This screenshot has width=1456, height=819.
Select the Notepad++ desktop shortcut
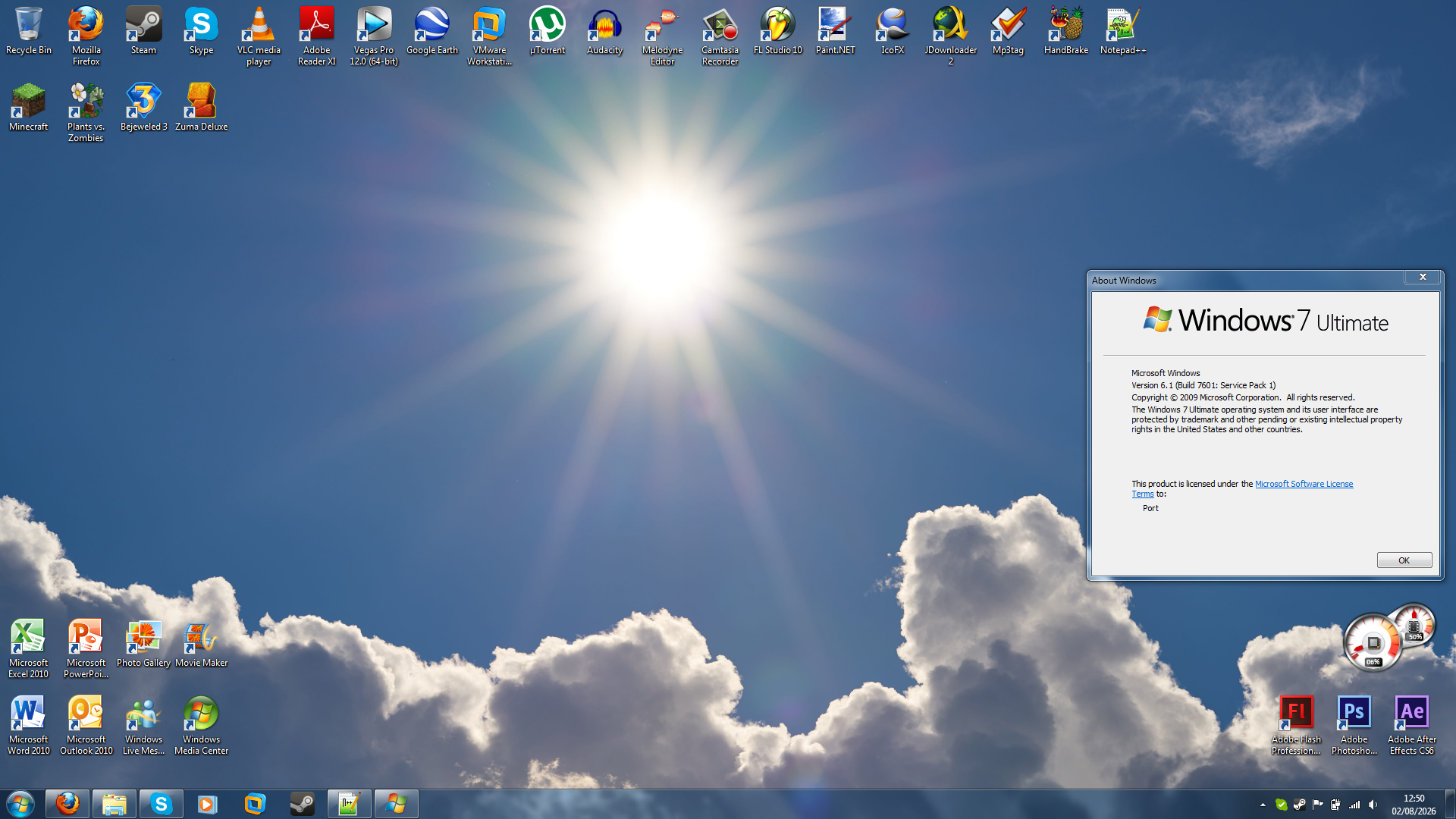coord(1123,32)
